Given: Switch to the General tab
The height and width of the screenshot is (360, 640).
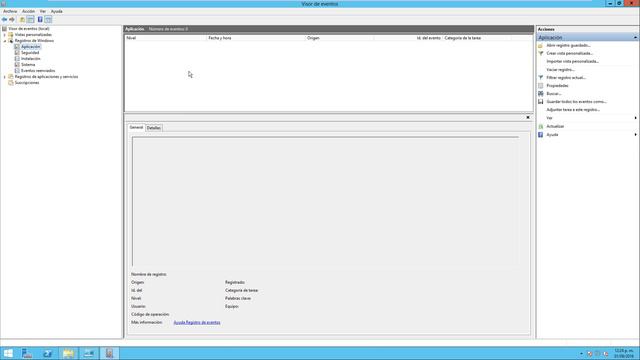Looking at the screenshot, I should [x=136, y=127].
